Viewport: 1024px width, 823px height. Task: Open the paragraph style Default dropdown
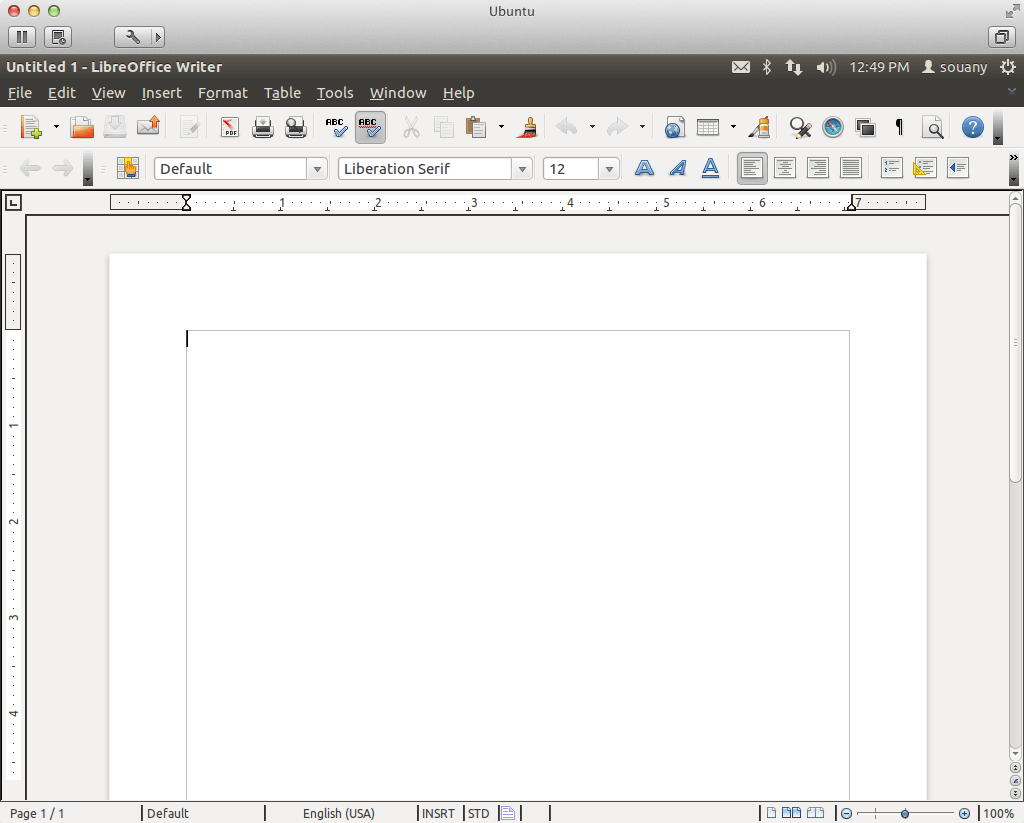[x=317, y=169]
